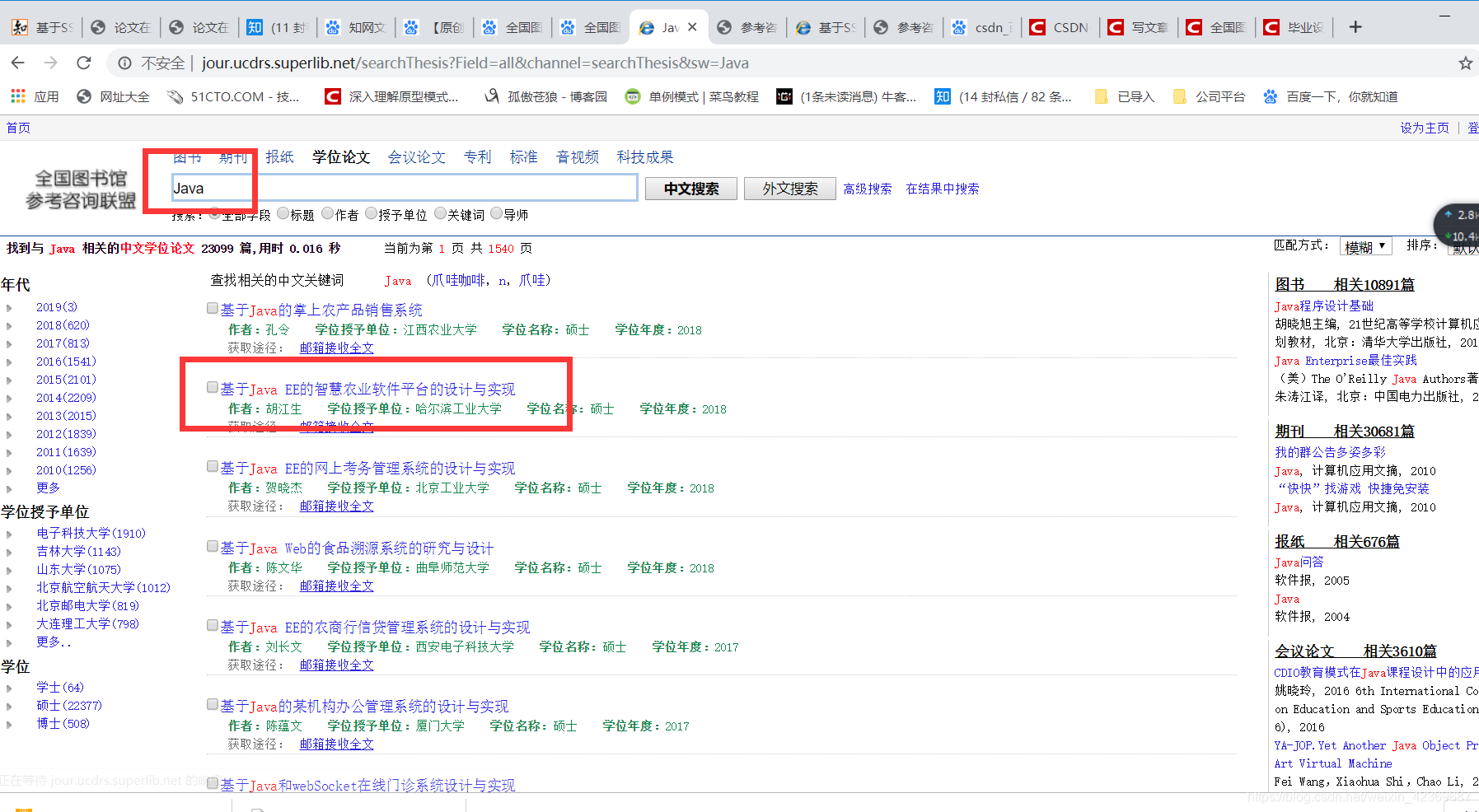Switch to the 【原创 tab
Image resolution: width=1479 pixels, height=812 pixels.
(x=434, y=27)
